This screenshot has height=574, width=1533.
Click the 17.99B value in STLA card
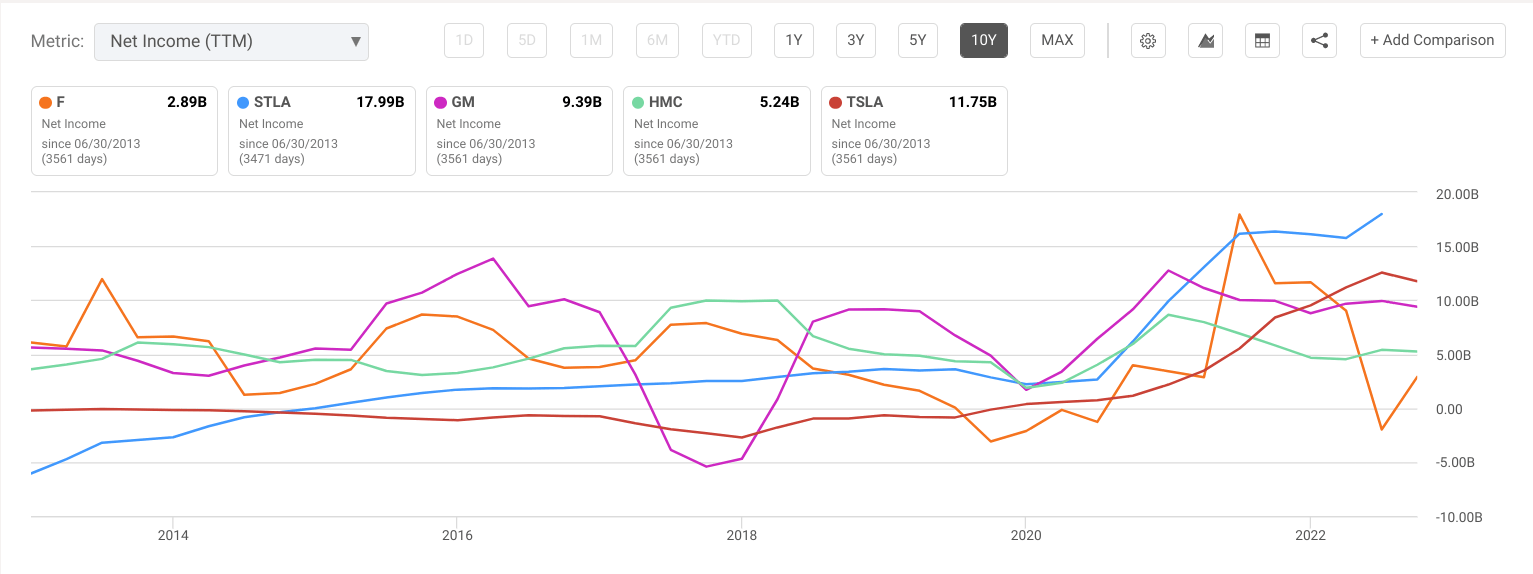[x=380, y=102]
